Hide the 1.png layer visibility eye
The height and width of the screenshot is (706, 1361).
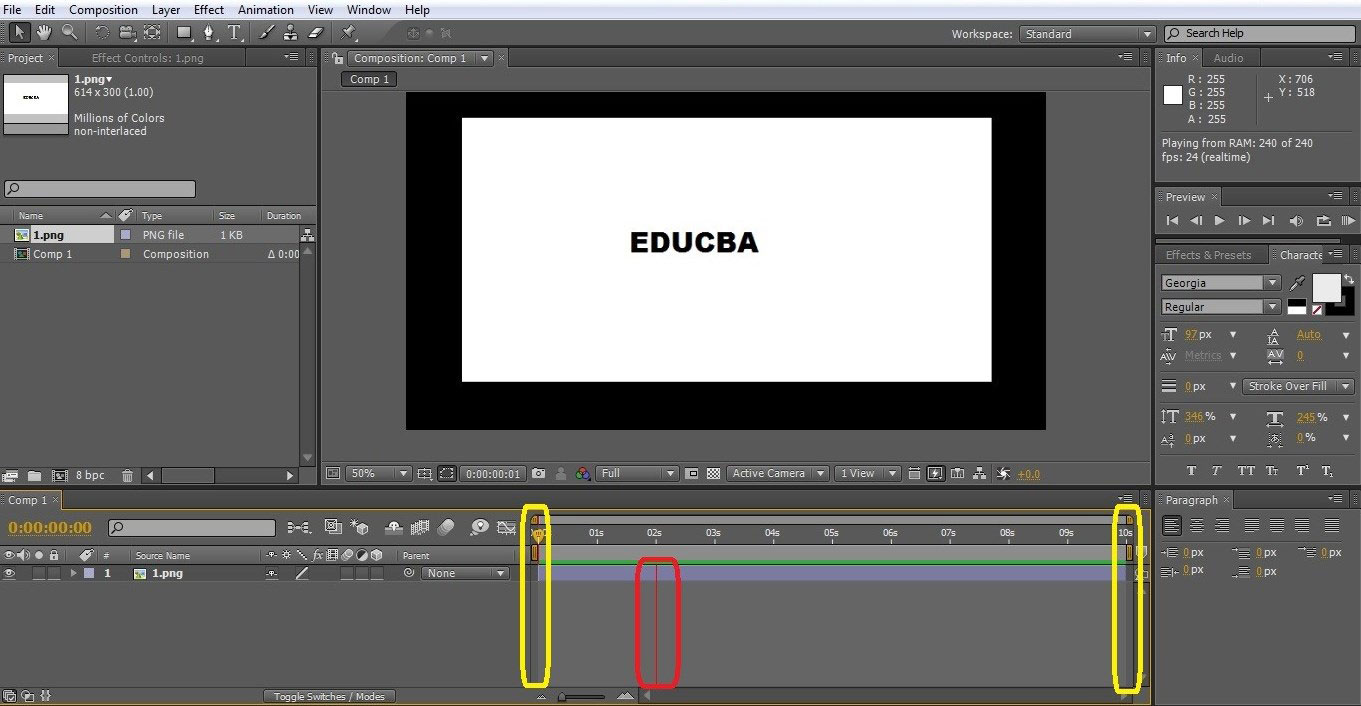point(8,573)
